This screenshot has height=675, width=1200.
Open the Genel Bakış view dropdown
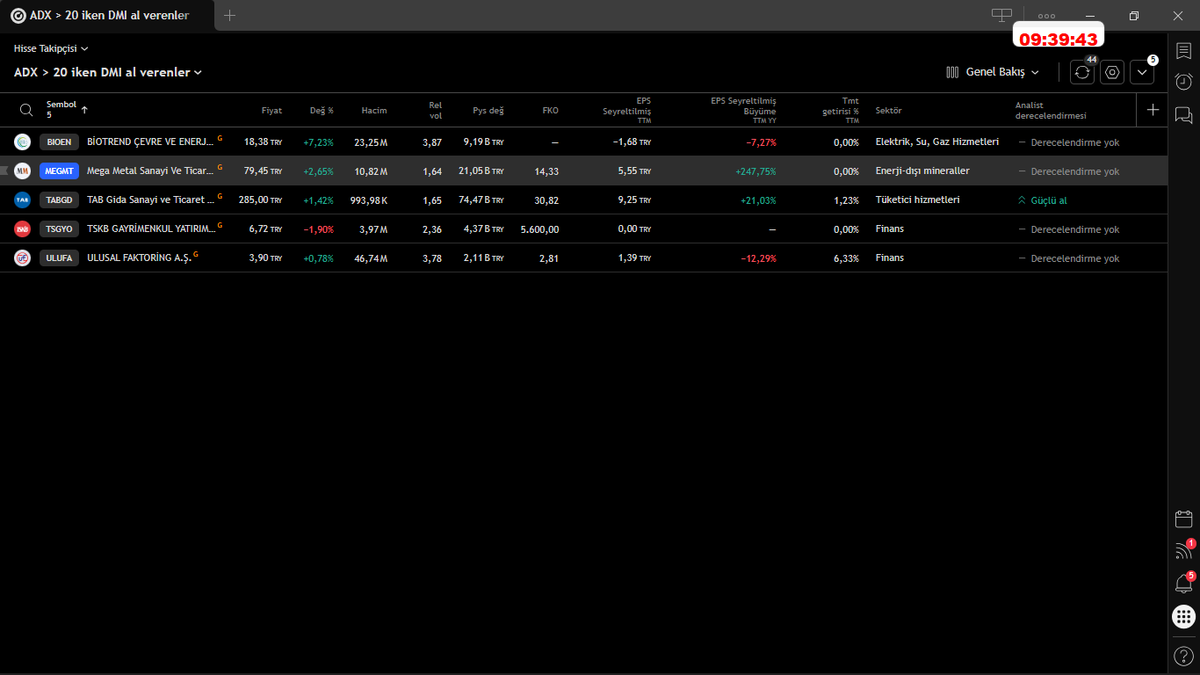pos(993,72)
